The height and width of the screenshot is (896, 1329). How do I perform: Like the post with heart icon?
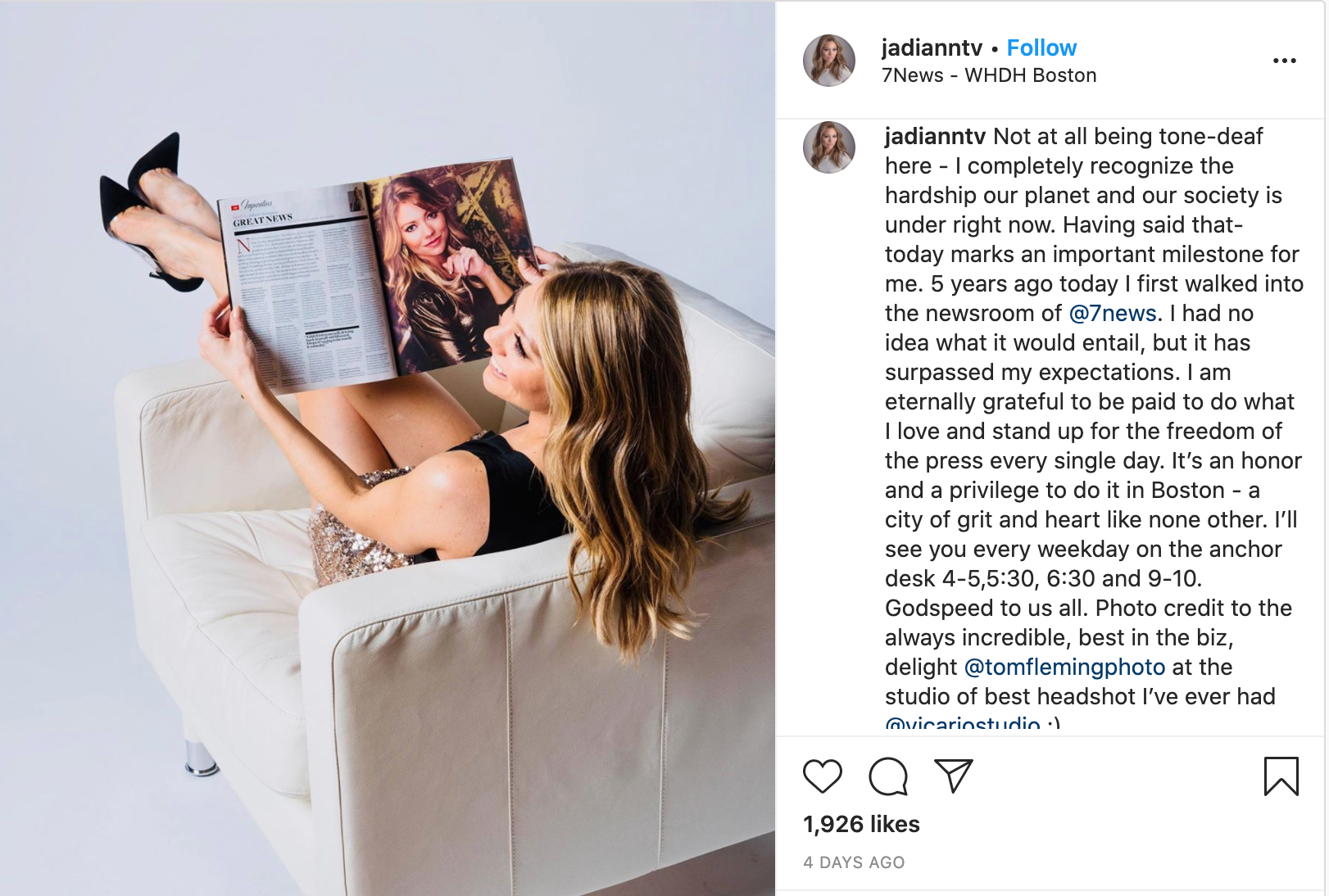pyautogui.click(x=823, y=776)
